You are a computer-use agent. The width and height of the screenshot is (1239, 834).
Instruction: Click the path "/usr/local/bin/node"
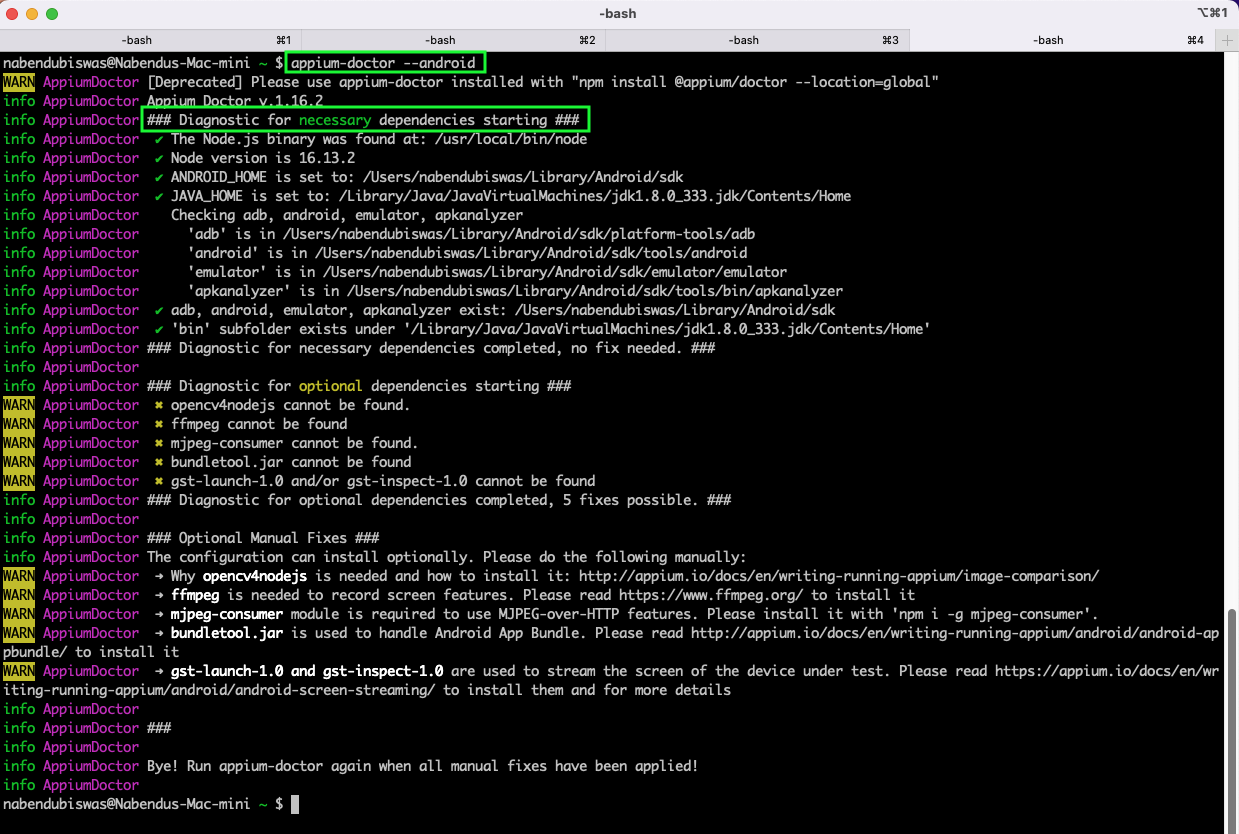pyautogui.click(x=511, y=139)
